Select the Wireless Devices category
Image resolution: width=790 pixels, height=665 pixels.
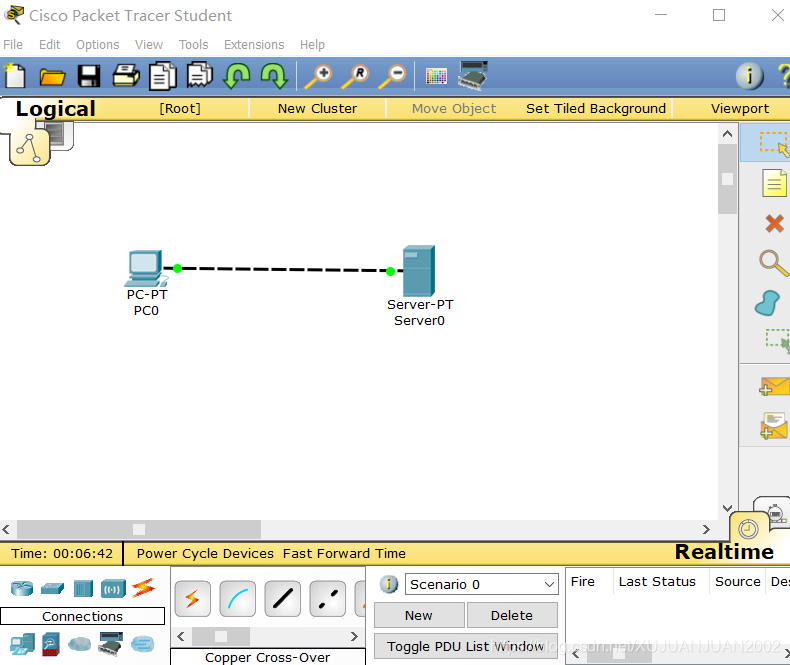pyautogui.click(x=113, y=588)
